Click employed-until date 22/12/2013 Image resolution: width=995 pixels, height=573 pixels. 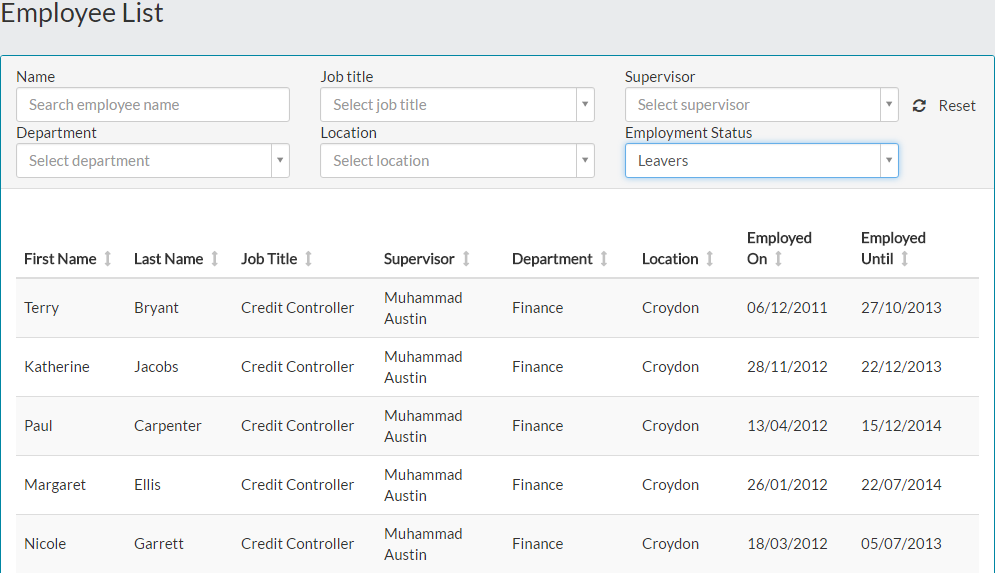click(x=901, y=367)
